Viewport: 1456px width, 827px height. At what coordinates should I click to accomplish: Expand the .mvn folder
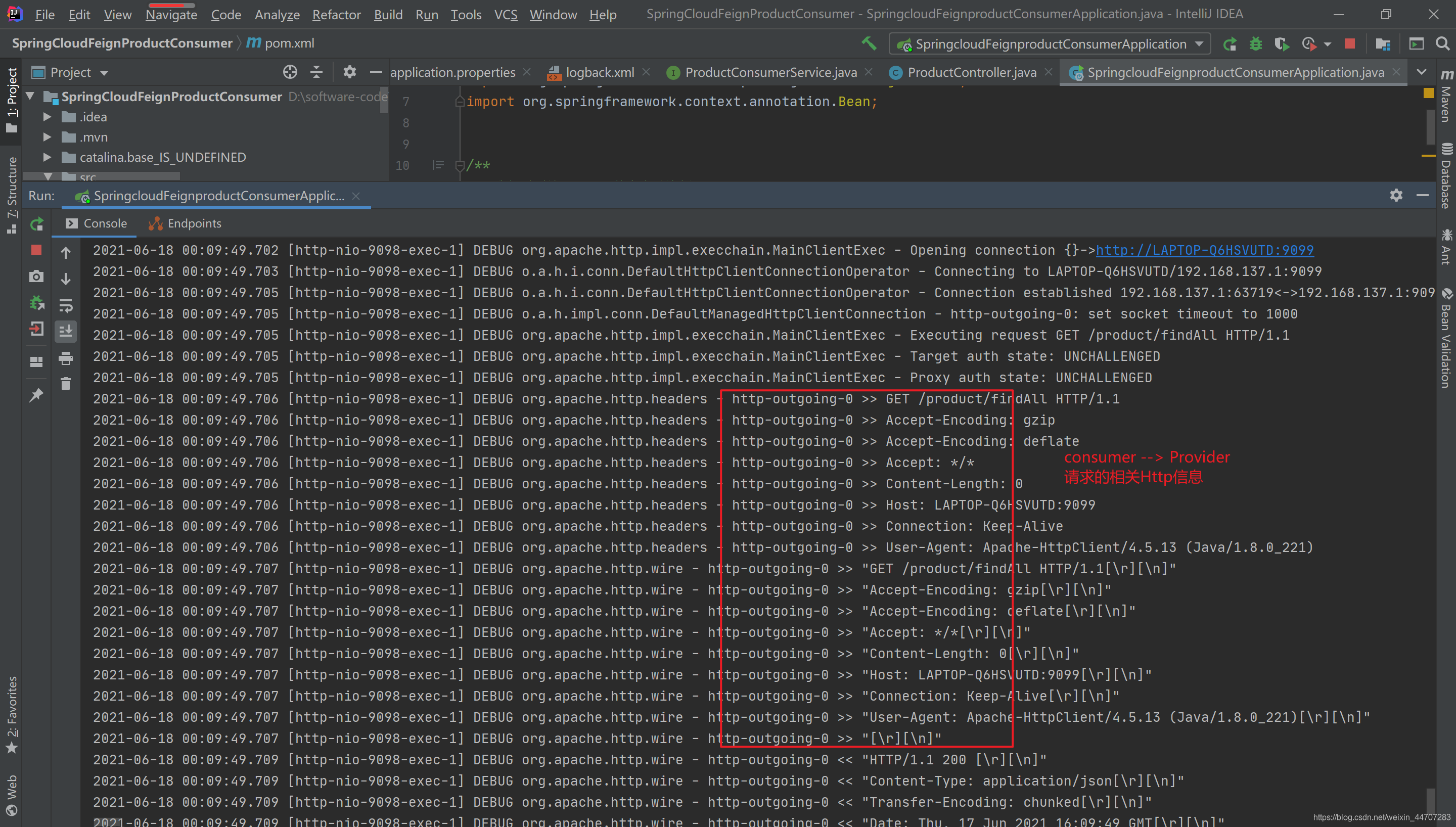pos(48,137)
